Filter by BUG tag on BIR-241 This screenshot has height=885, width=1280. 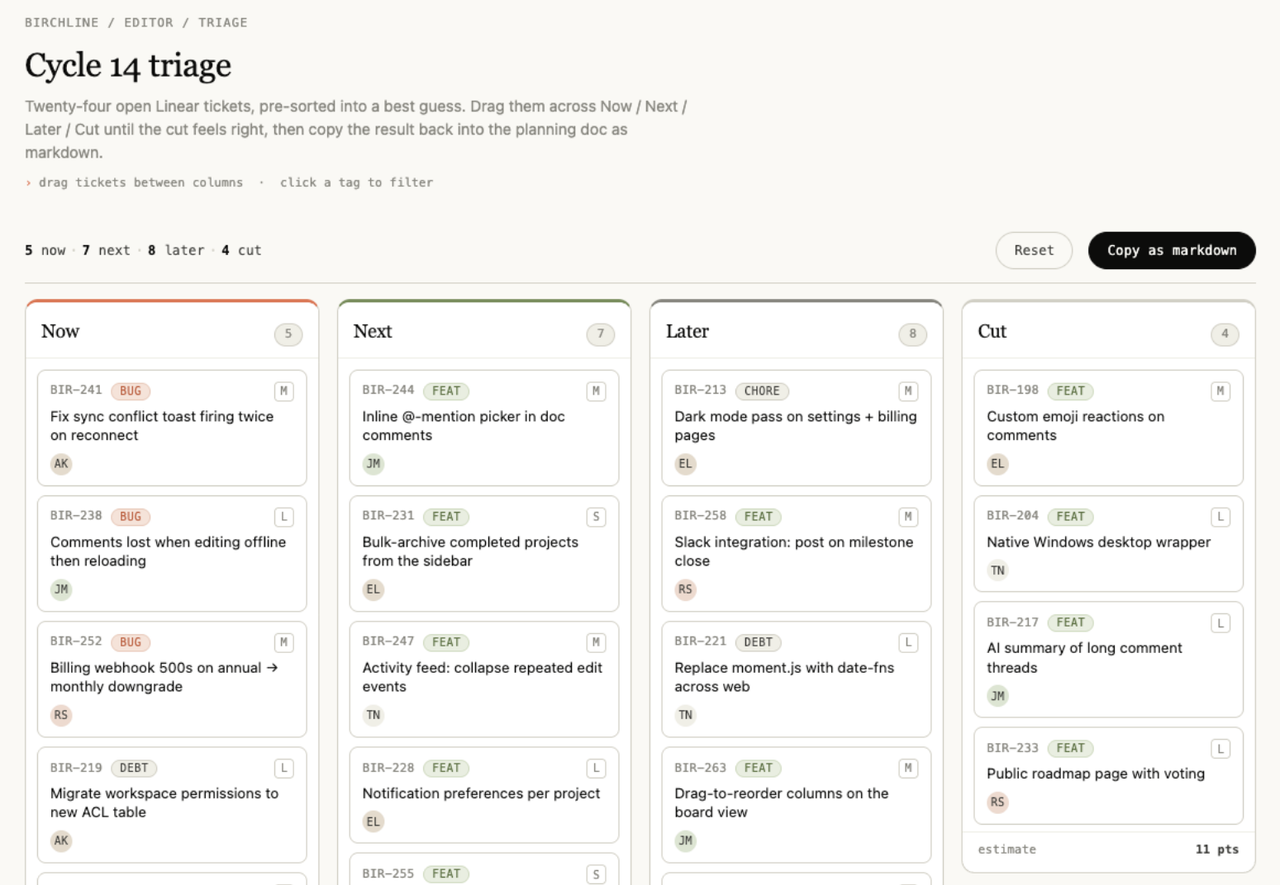point(130,391)
